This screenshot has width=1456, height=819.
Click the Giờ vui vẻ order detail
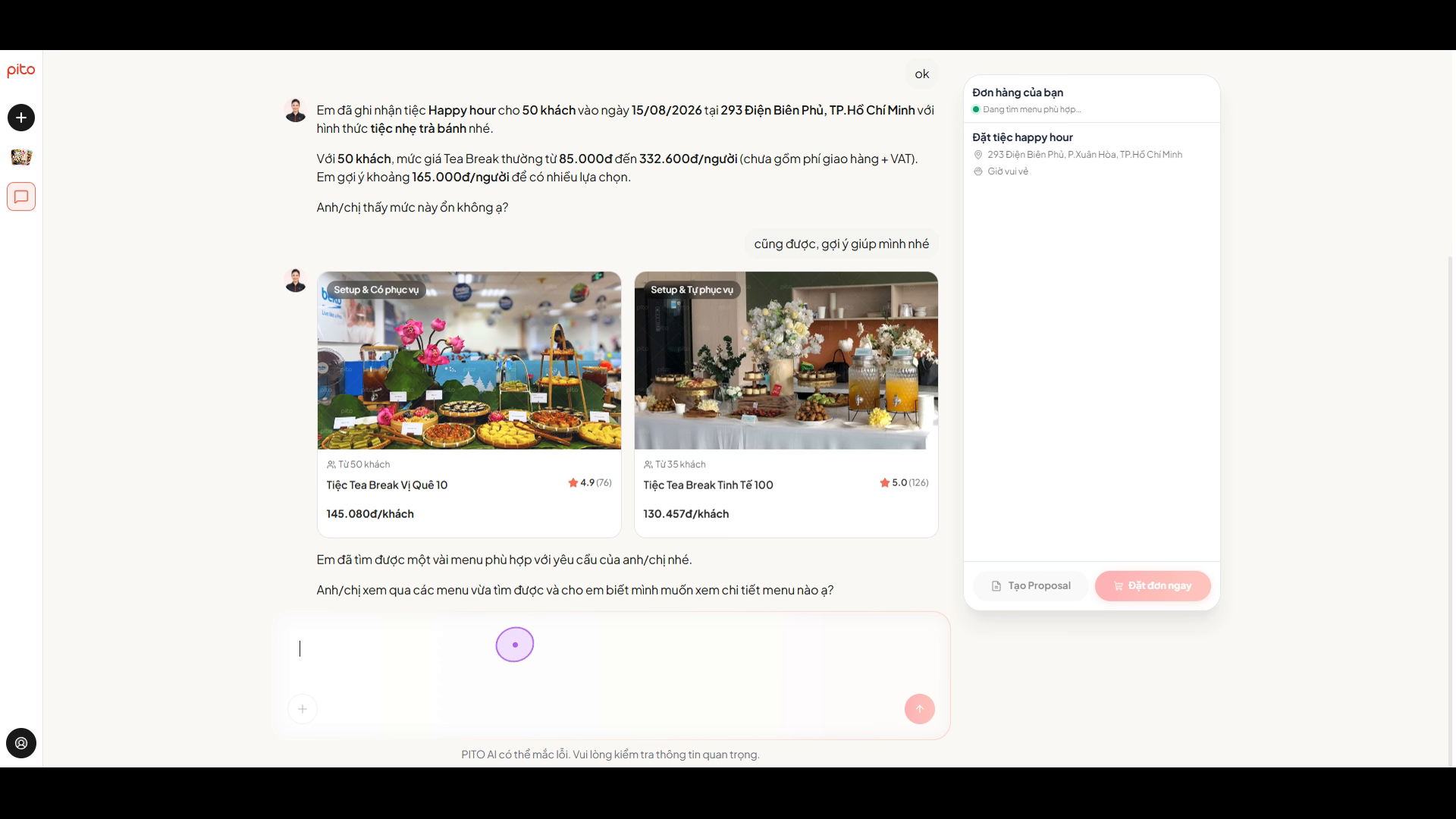pyautogui.click(x=1007, y=171)
